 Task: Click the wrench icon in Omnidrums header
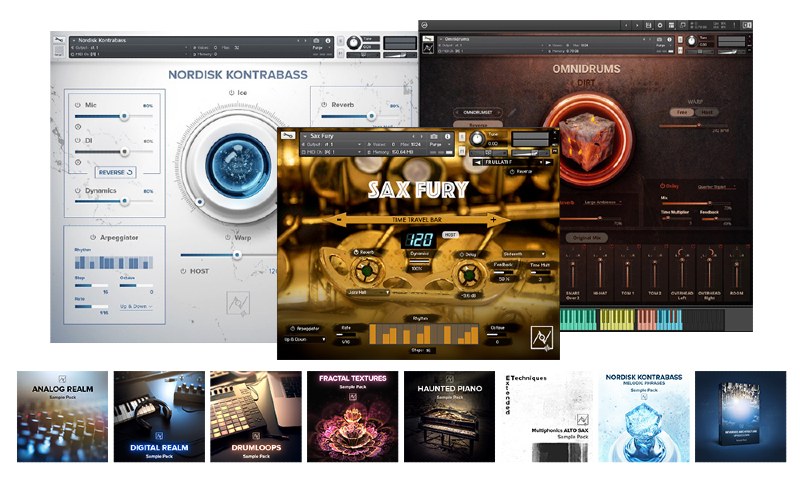point(428,39)
